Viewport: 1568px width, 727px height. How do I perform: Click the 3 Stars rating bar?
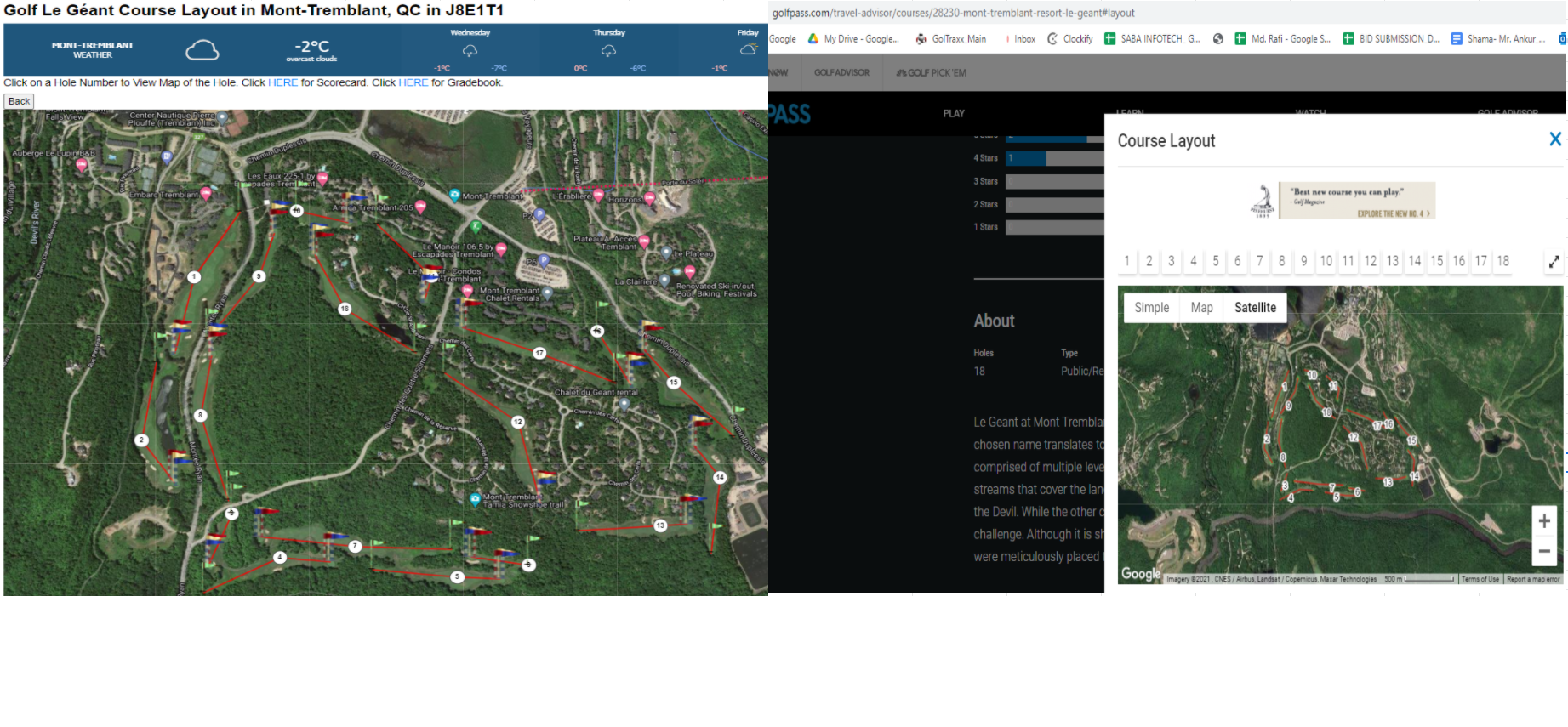[x=1055, y=181]
